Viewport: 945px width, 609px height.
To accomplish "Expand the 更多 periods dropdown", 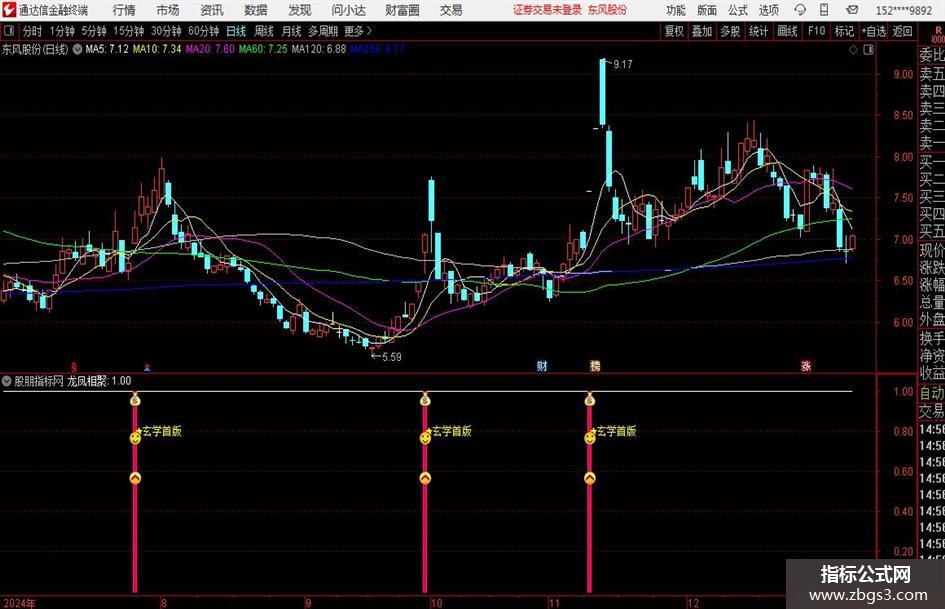I will [359, 31].
